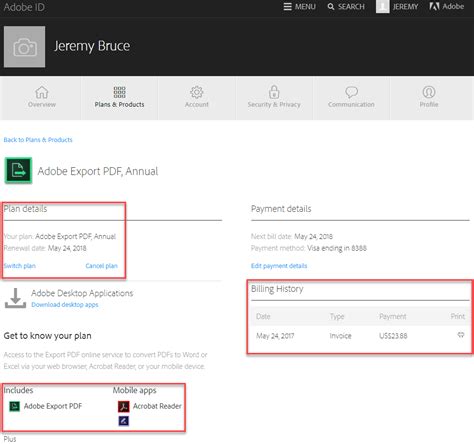The width and height of the screenshot is (474, 444).
Task: Click Edit payment details link
Action: tap(279, 266)
